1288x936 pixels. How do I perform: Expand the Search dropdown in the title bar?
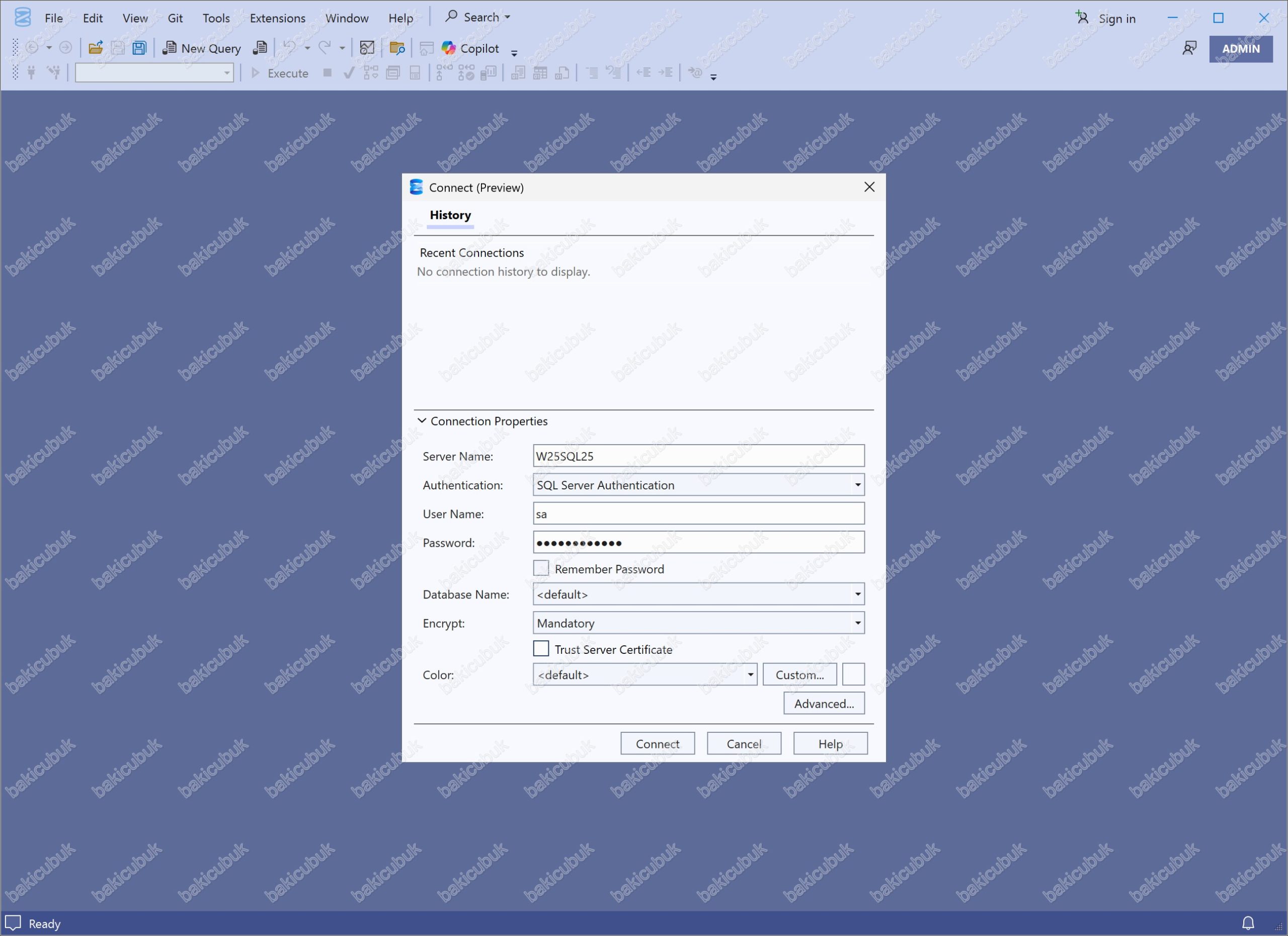tap(508, 18)
